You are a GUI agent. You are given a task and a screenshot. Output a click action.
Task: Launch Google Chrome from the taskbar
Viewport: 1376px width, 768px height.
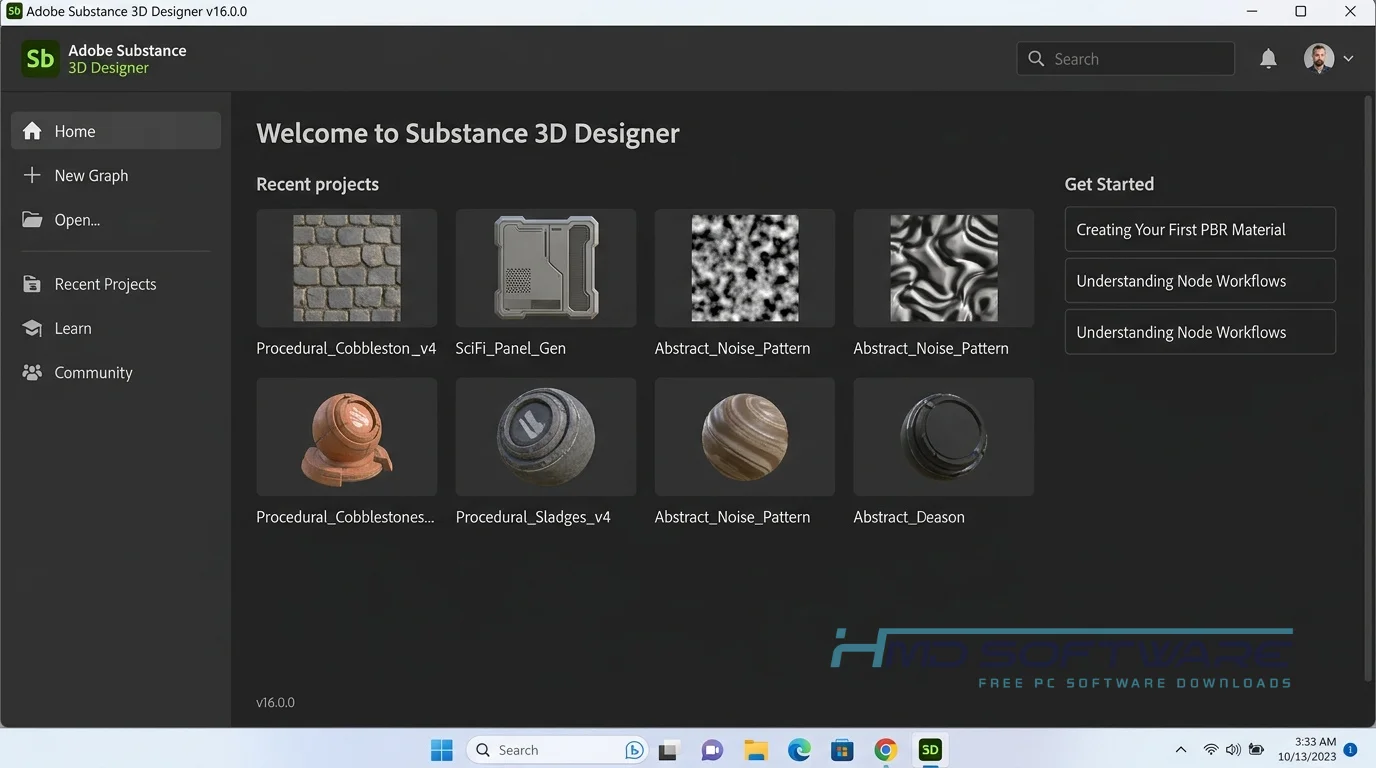click(x=886, y=750)
